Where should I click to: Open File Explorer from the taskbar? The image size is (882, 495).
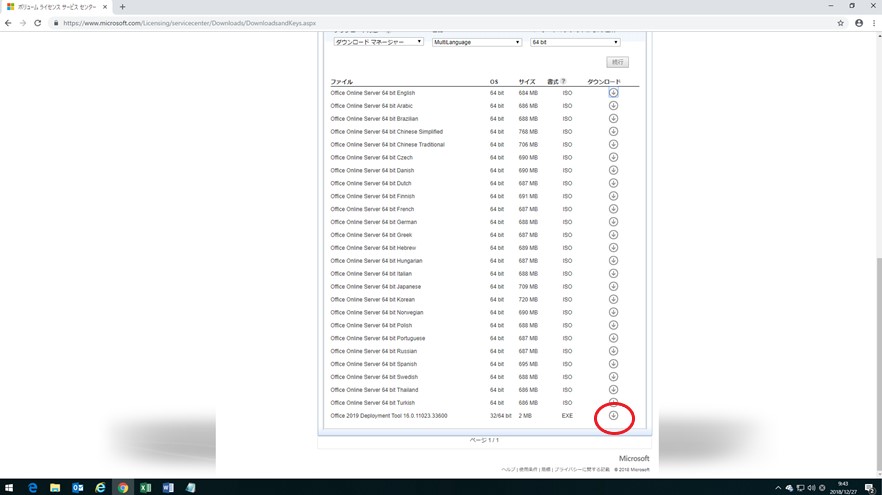click(55, 488)
